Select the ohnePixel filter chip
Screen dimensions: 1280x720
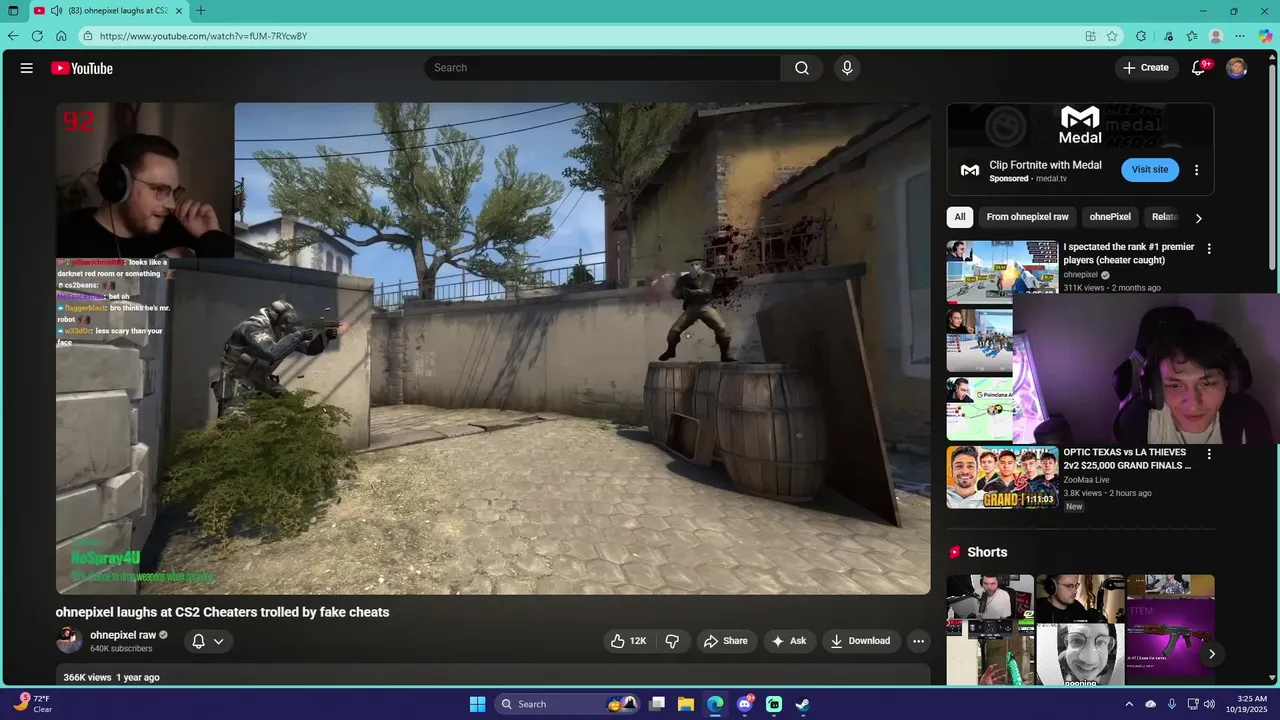coord(1110,217)
